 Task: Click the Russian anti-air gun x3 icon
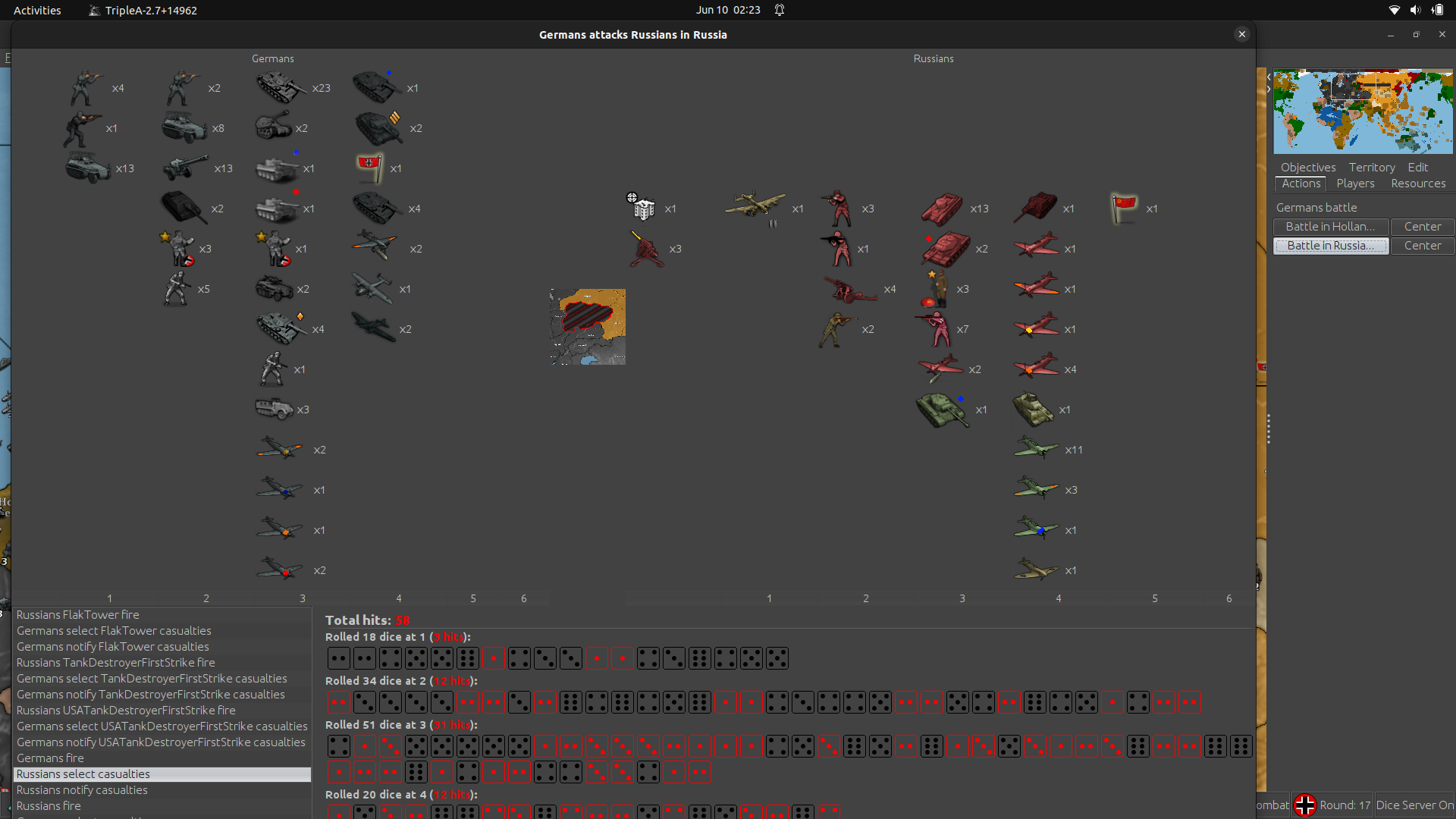(x=646, y=249)
